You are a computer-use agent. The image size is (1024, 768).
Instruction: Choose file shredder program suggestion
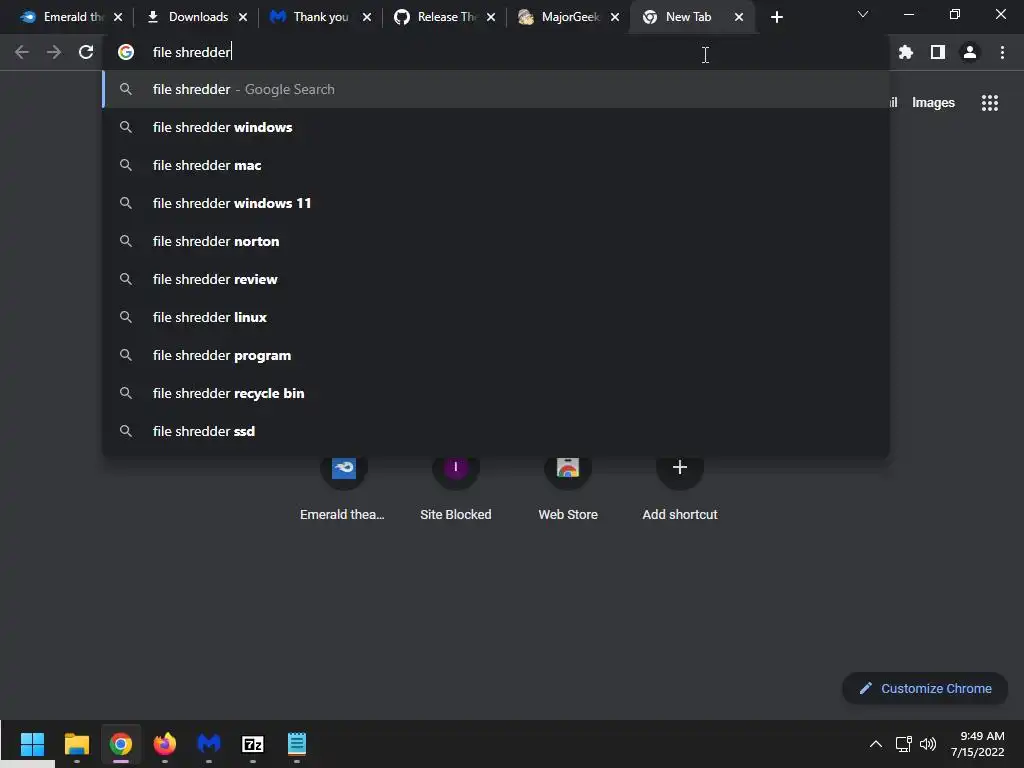coord(496,355)
